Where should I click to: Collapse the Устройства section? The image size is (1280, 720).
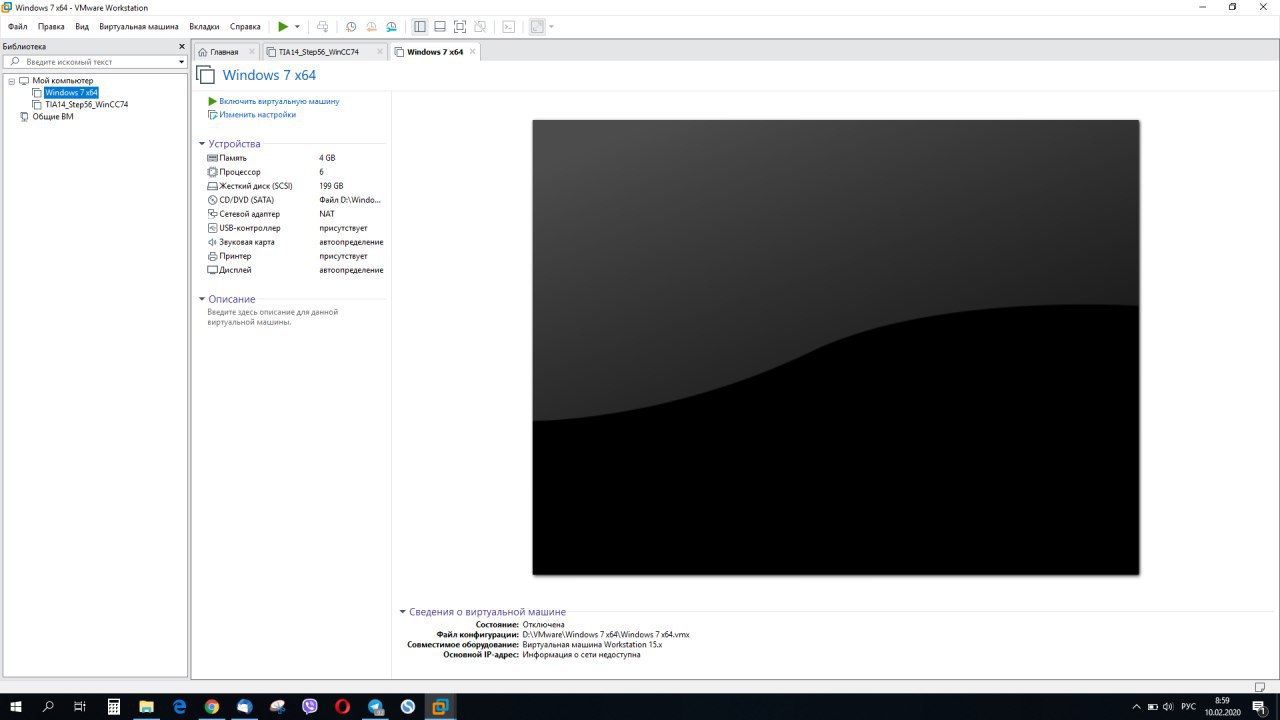coord(202,144)
